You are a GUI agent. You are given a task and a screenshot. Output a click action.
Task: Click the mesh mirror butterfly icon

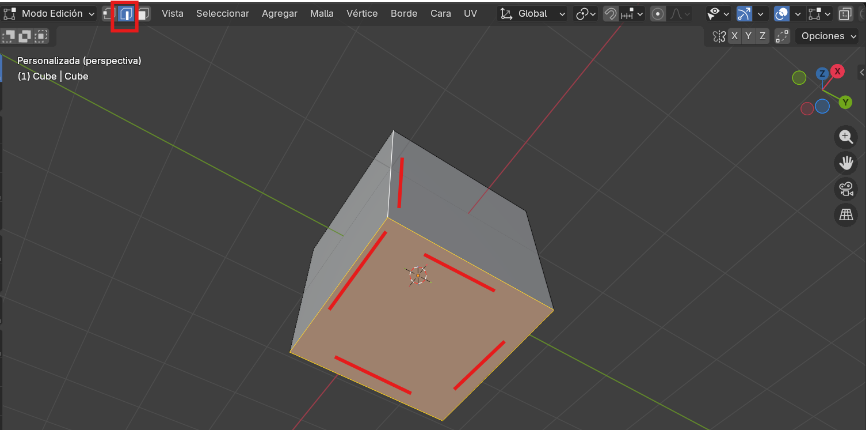click(x=719, y=36)
